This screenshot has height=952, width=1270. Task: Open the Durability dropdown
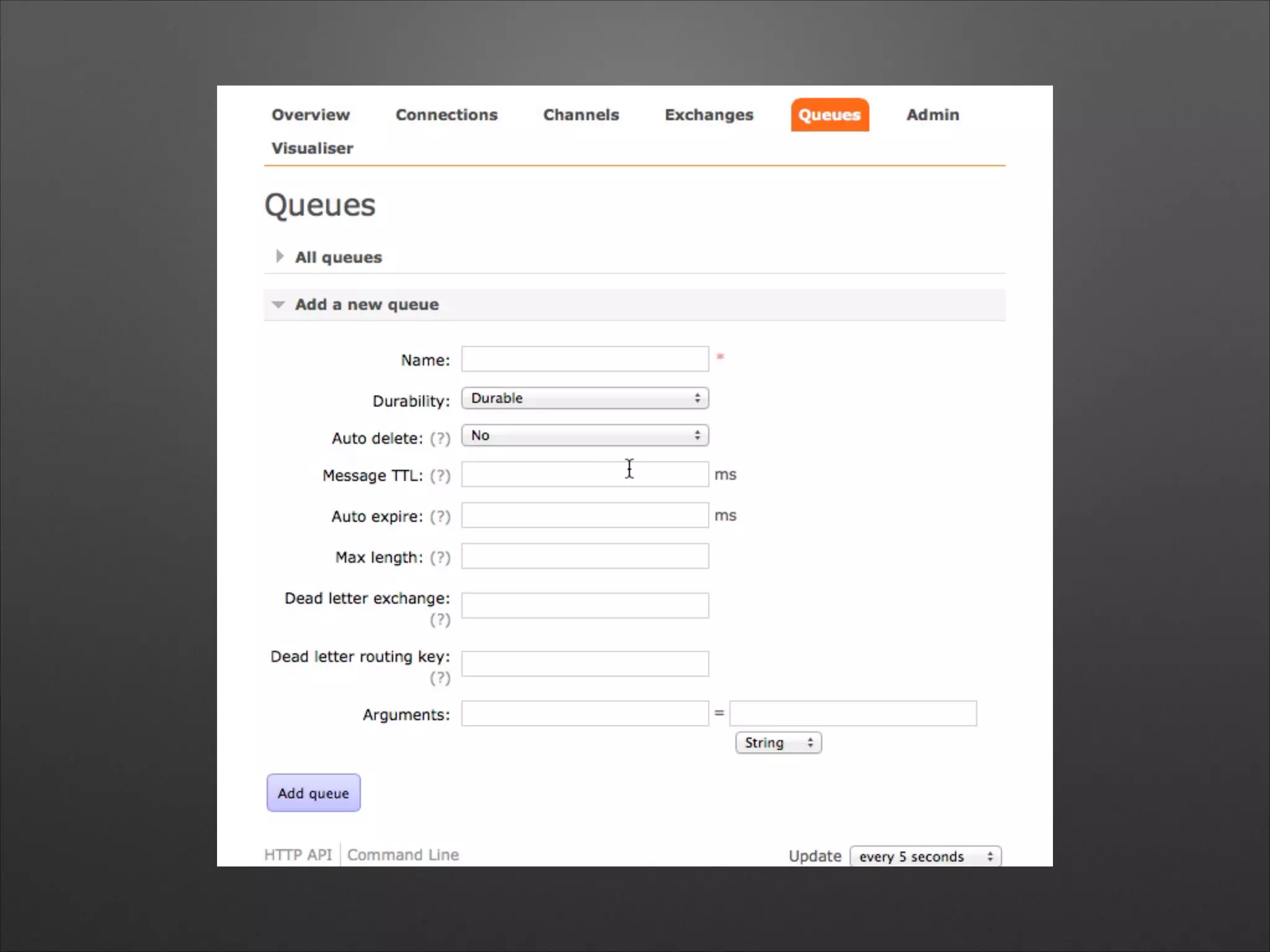[x=584, y=399]
